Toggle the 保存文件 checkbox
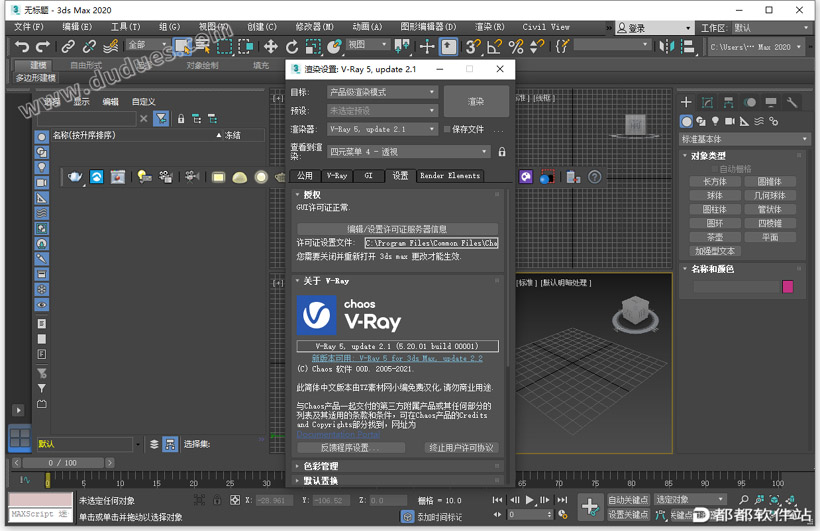Viewport: 820px width, 531px height. pyautogui.click(x=447, y=129)
